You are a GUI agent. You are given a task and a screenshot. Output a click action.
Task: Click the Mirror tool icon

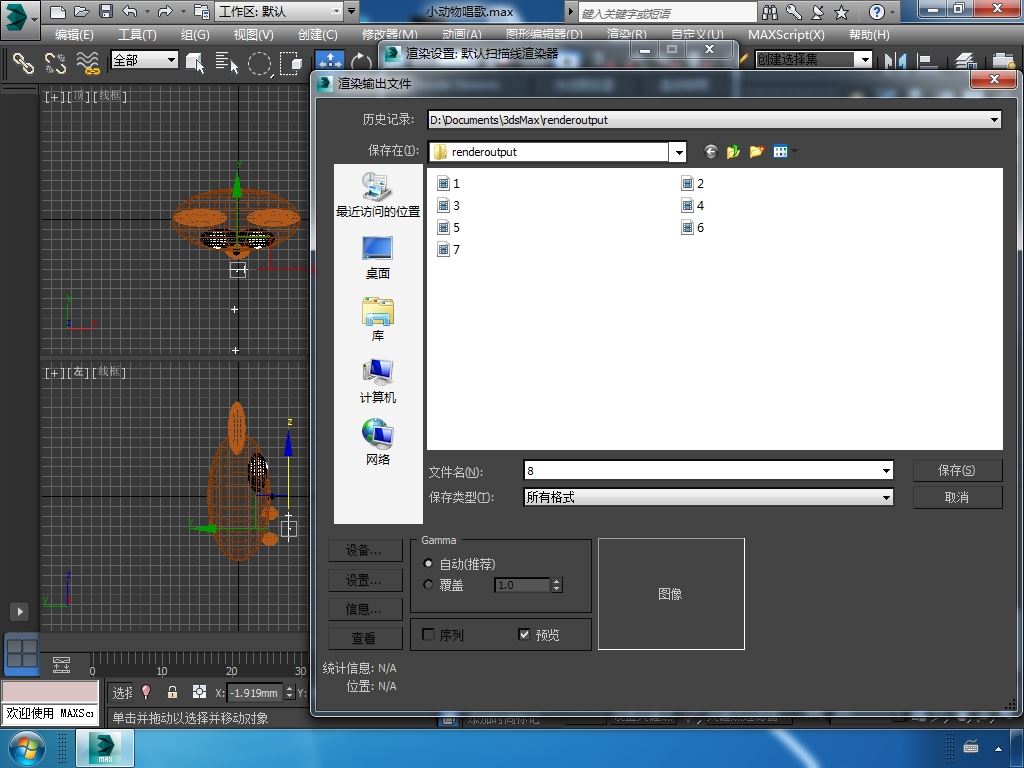click(x=895, y=61)
